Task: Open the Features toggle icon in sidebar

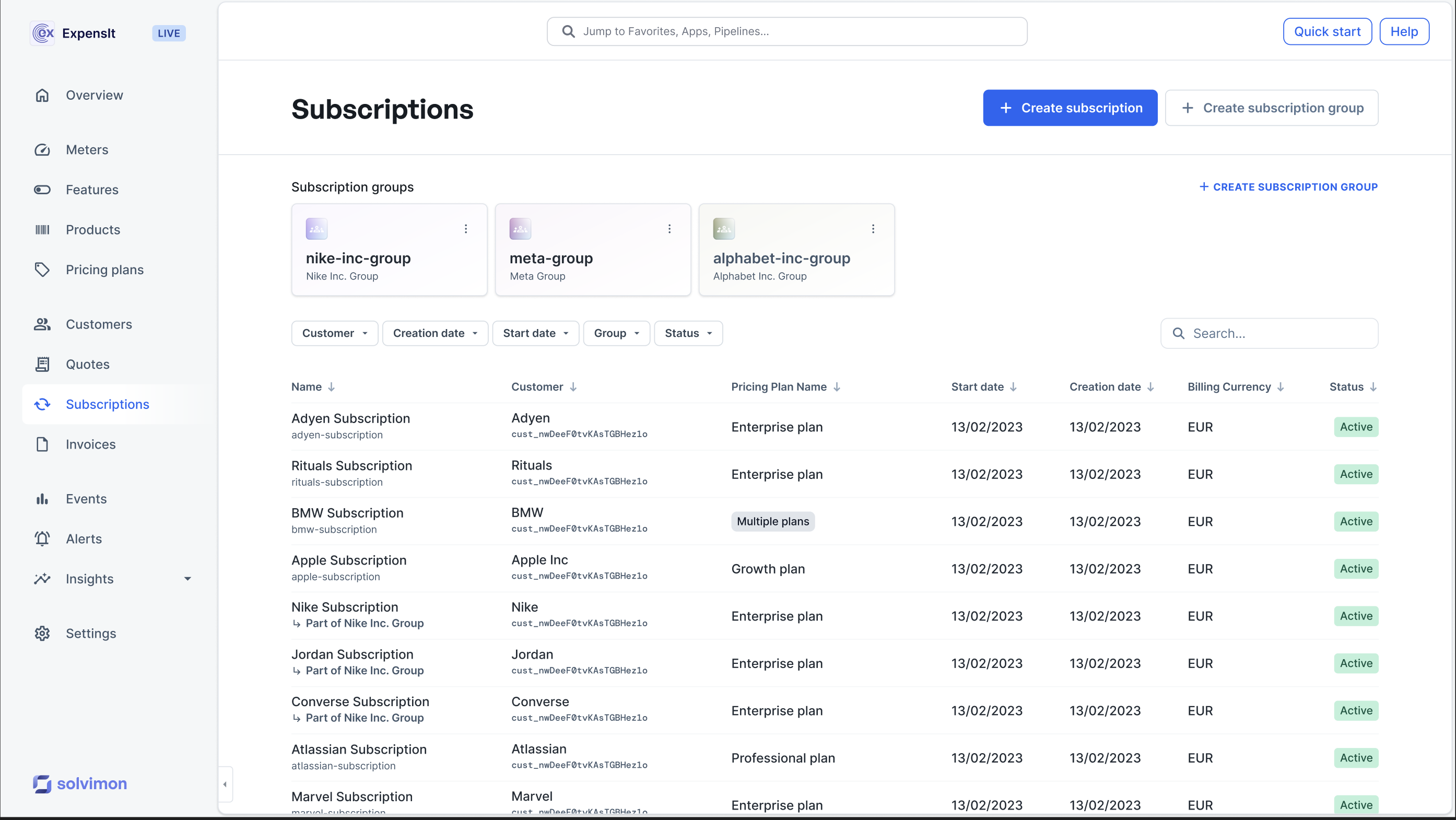Action: 42,189
